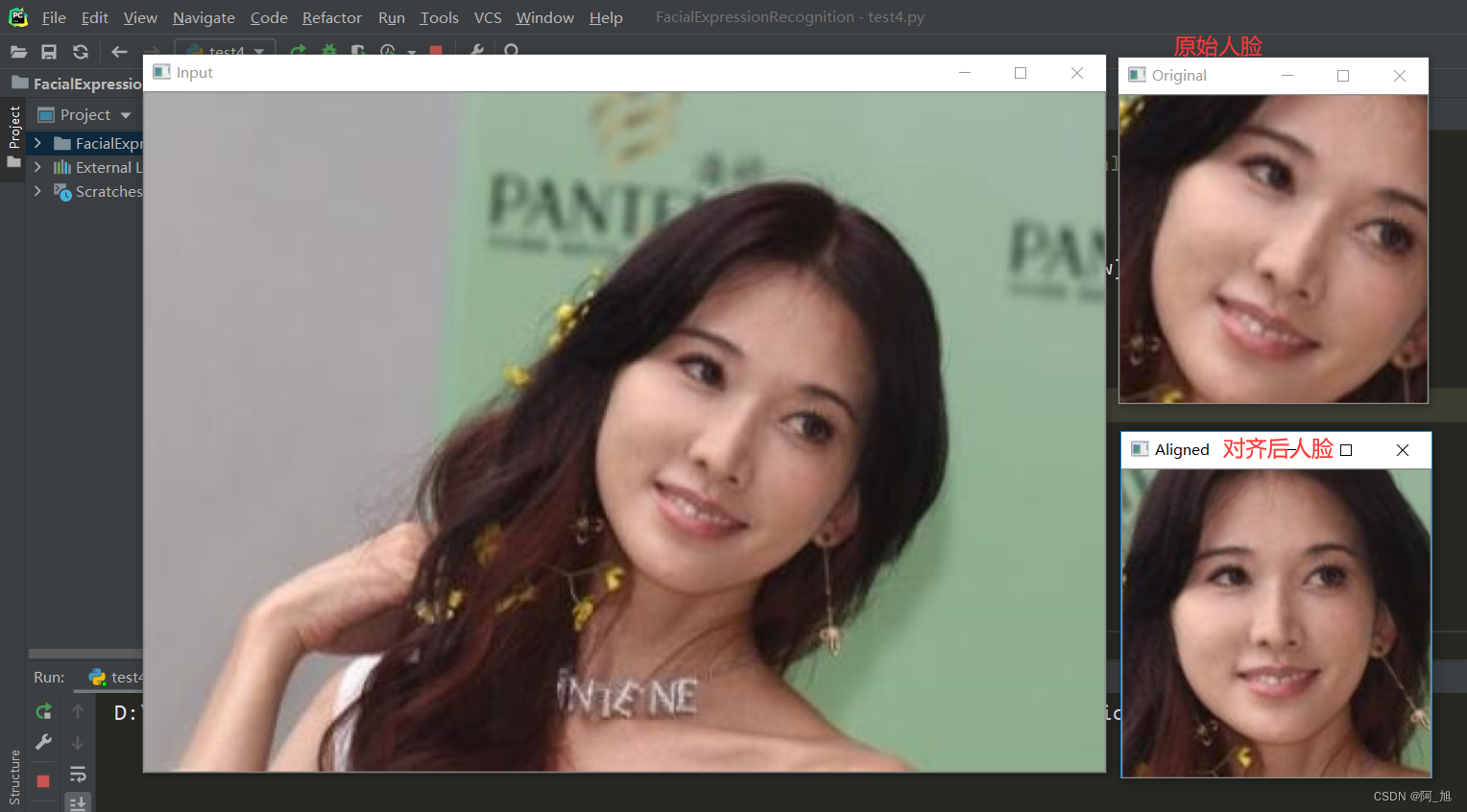The width and height of the screenshot is (1467, 812).
Task: Click the down arrow in Run panel
Action: [x=78, y=743]
